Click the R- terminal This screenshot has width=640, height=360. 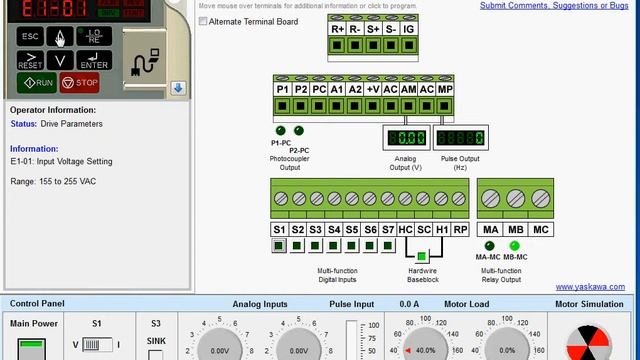(x=355, y=45)
